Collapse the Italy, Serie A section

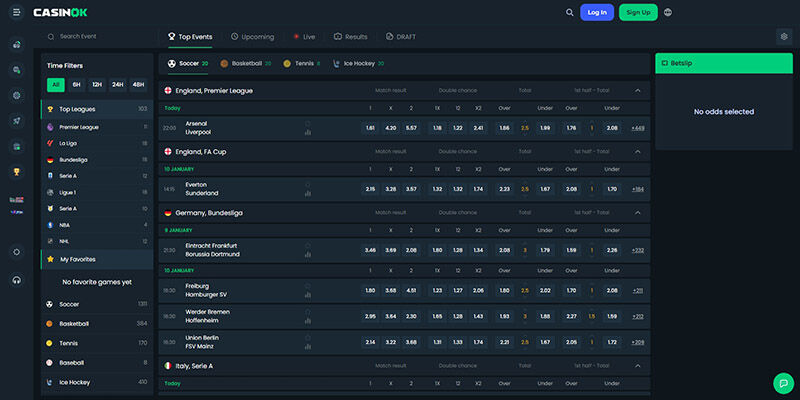pyautogui.click(x=638, y=366)
